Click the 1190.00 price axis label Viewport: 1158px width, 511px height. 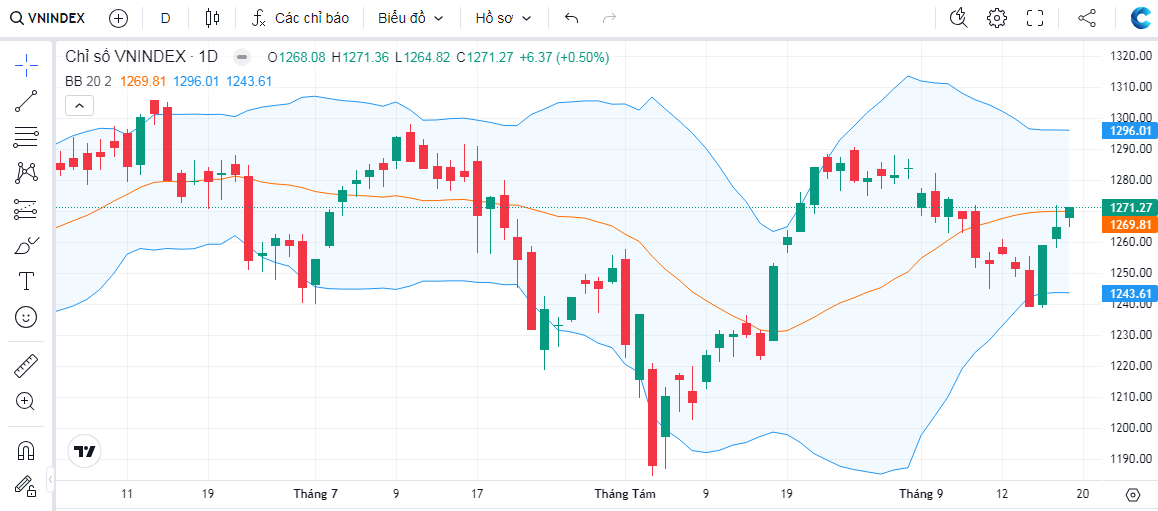[x=1131, y=459]
